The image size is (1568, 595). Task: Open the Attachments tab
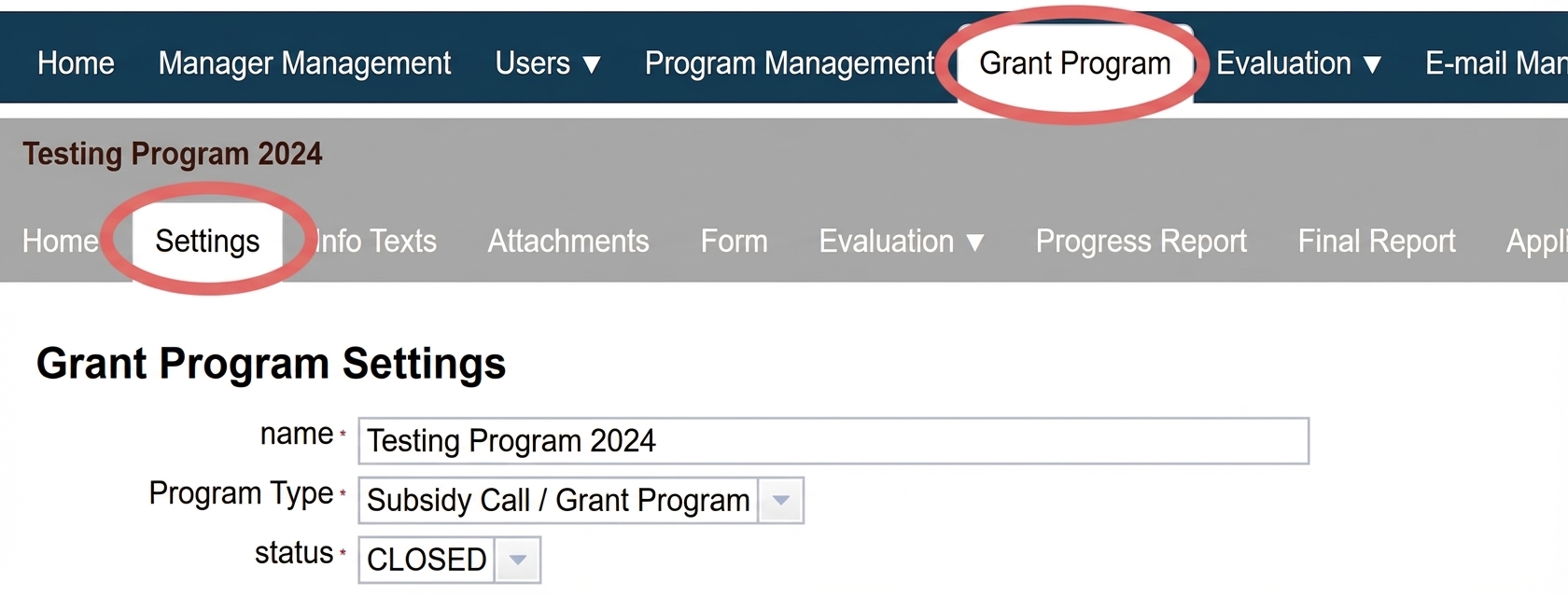(x=568, y=242)
